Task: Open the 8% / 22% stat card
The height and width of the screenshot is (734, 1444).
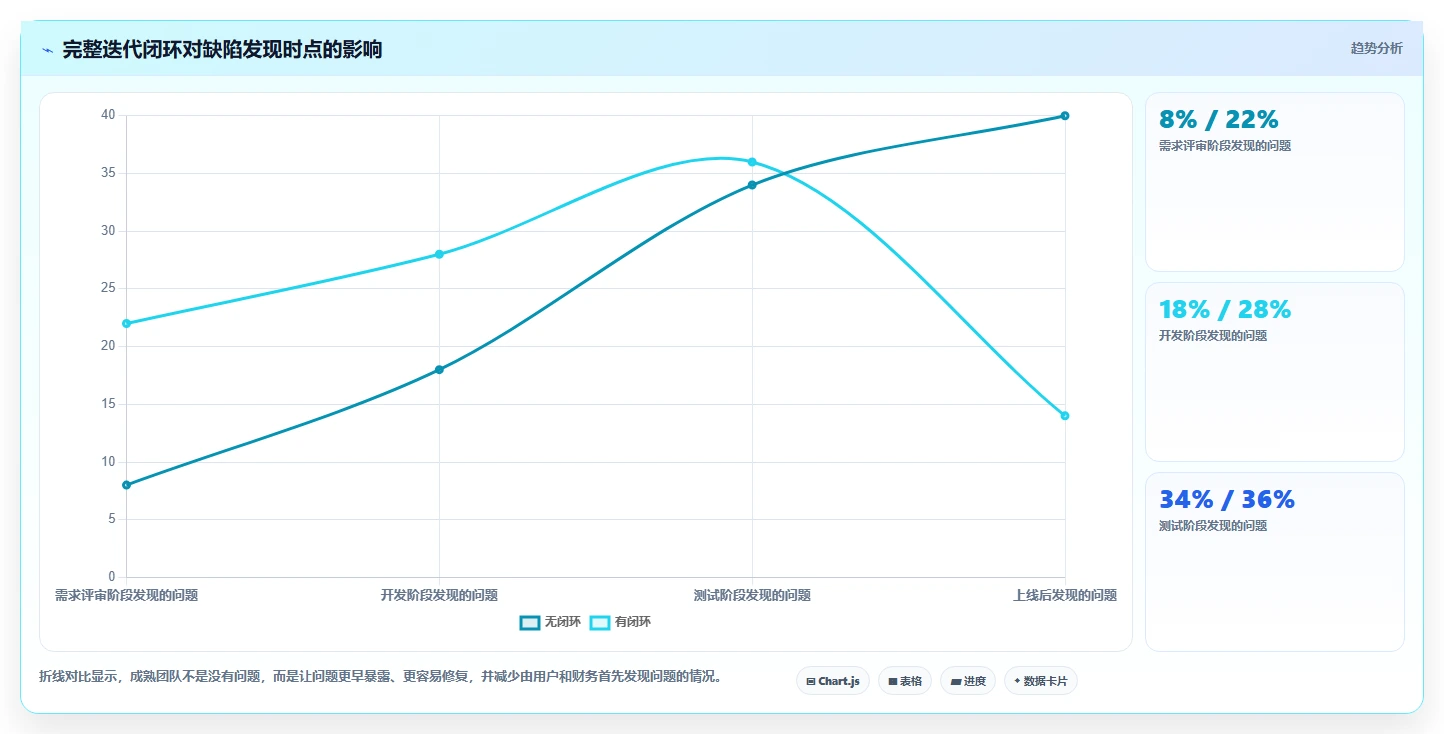Action: click(x=1274, y=182)
